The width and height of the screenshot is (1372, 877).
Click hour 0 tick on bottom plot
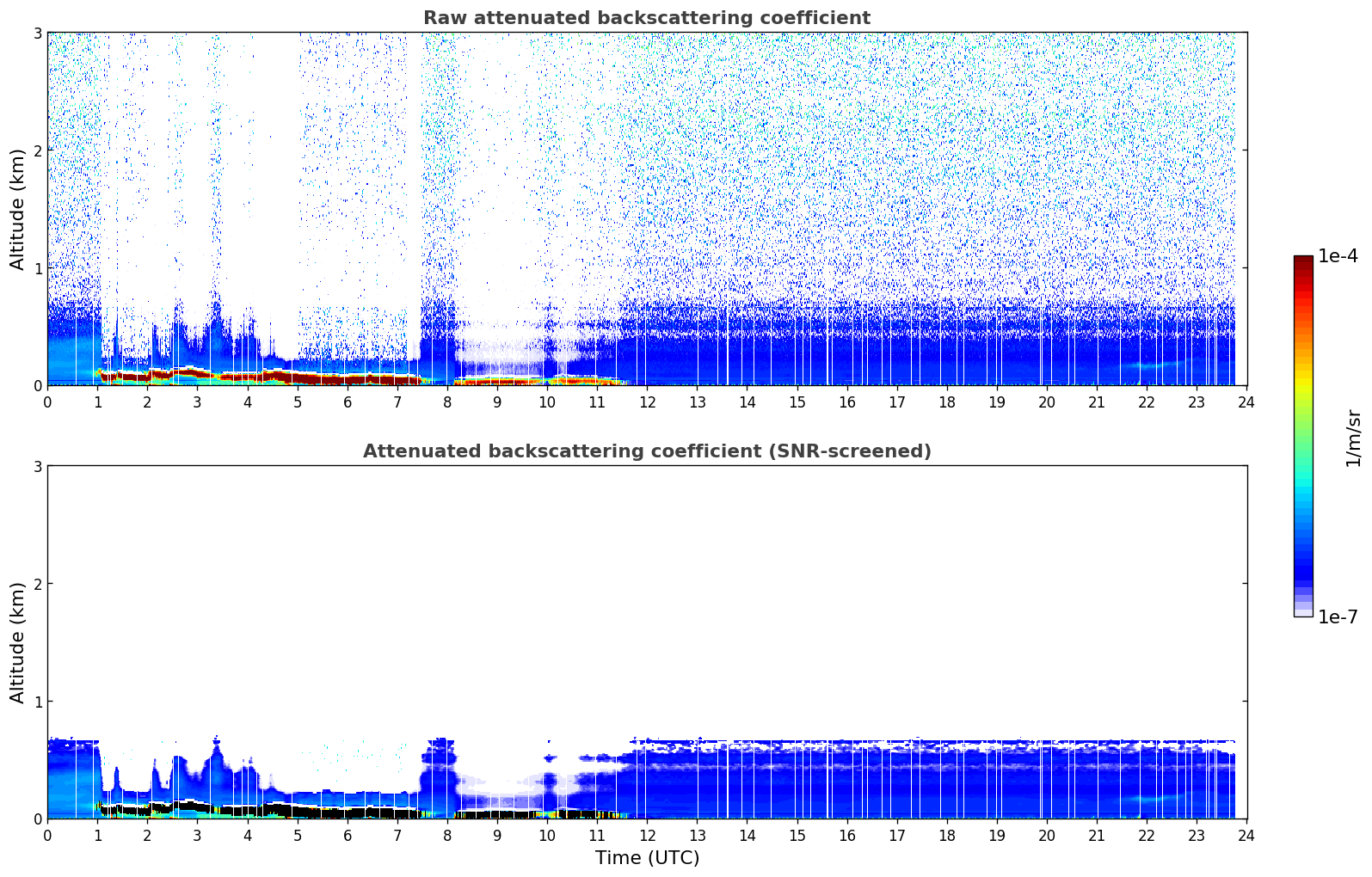click(47, 835)
